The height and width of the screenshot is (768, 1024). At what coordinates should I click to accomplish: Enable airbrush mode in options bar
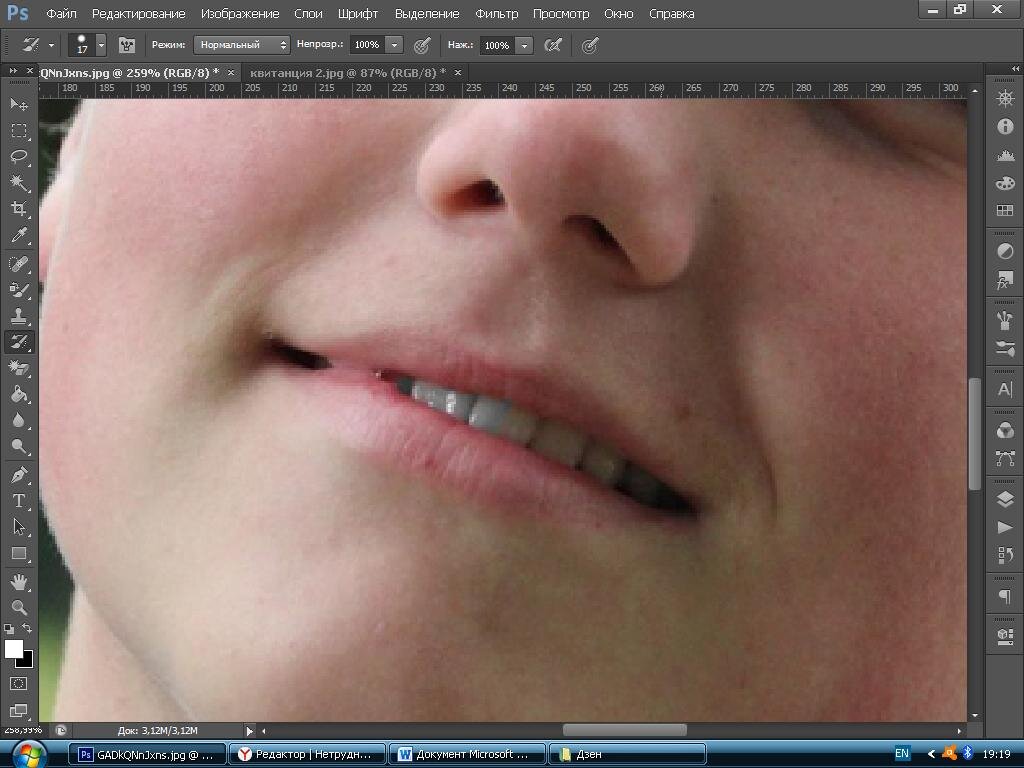pyautogui.click(x=553, y=45)
